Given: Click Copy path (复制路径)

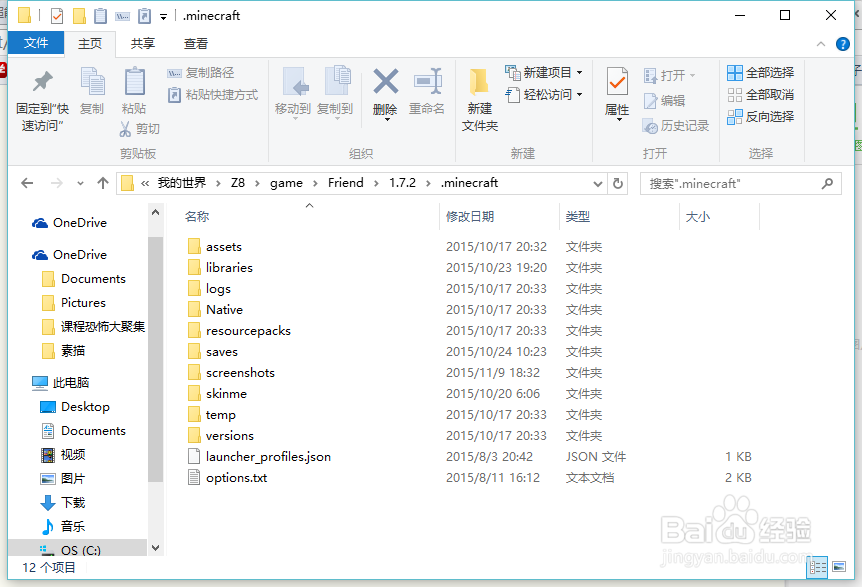Looking at the screenshot, I should [201, 73].
